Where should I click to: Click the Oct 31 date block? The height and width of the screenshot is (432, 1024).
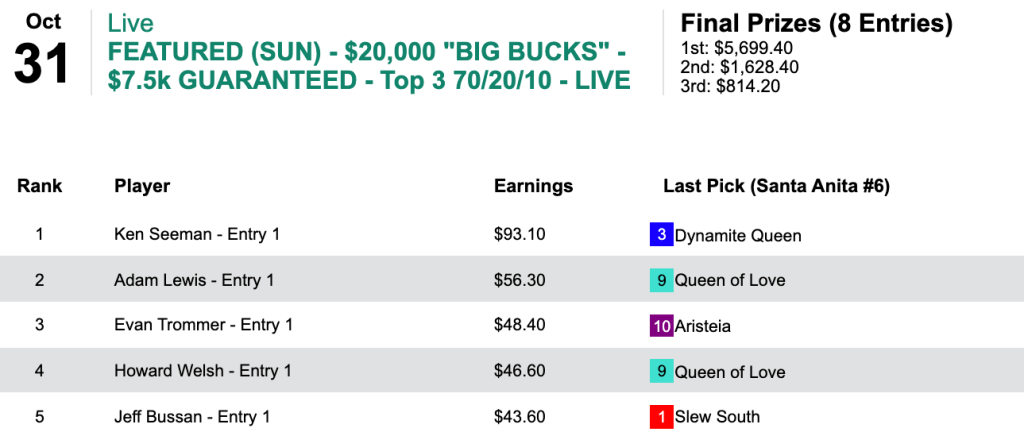[43, 52]
